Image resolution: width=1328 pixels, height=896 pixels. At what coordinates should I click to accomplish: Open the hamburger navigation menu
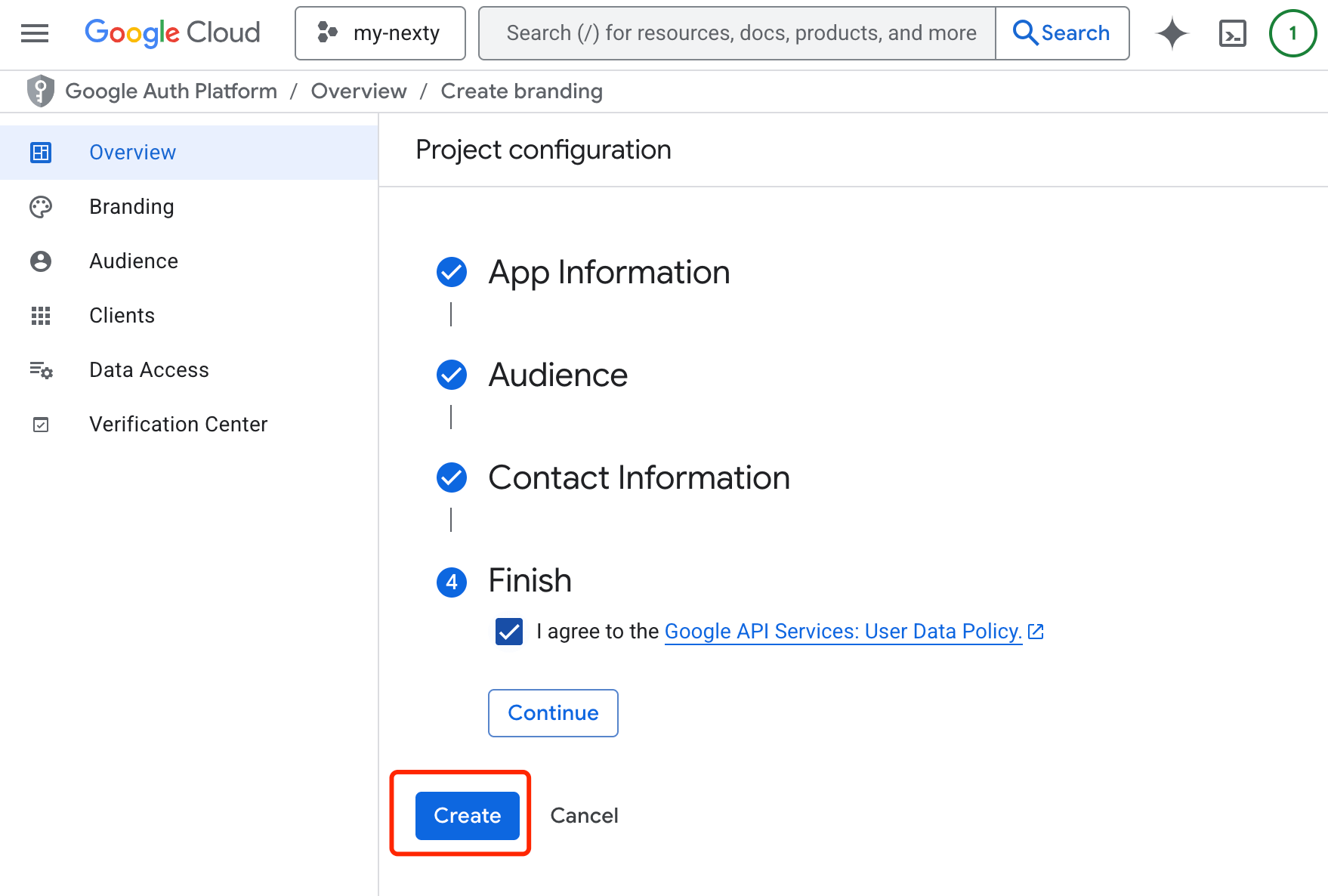tap(35, 33)
